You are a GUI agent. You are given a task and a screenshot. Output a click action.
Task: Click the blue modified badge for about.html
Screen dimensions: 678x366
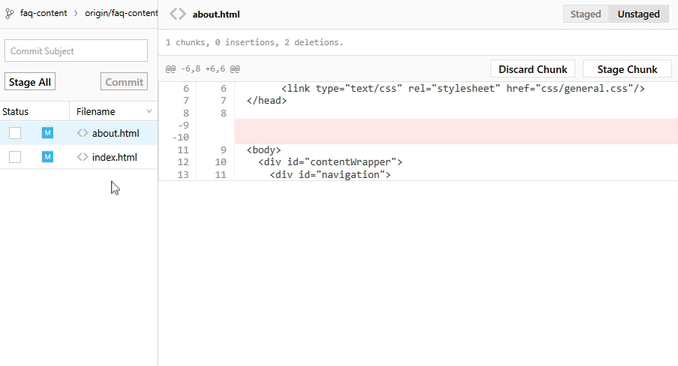48,133
